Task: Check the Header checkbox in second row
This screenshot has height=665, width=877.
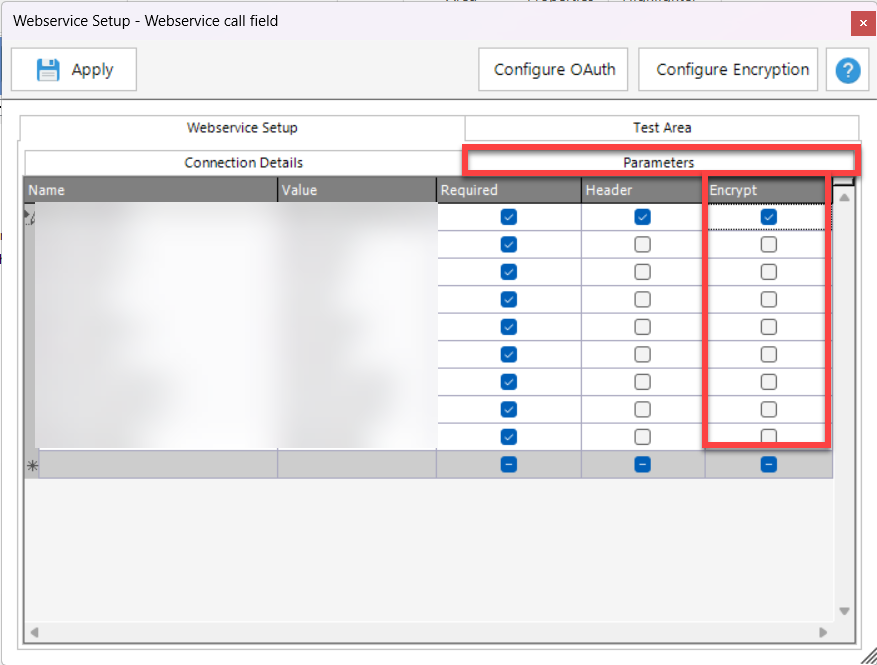Action: click(642, 244)
